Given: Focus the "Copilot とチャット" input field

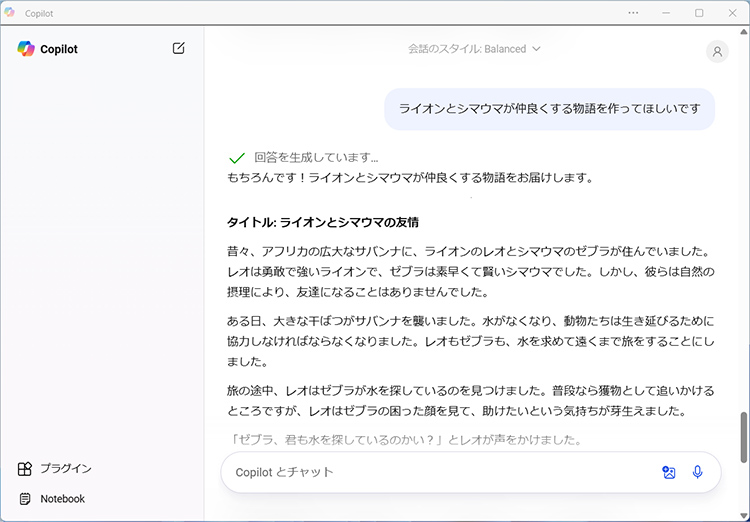Looking at the screenshot, I should pyautogui.click(x=440, y=472).
